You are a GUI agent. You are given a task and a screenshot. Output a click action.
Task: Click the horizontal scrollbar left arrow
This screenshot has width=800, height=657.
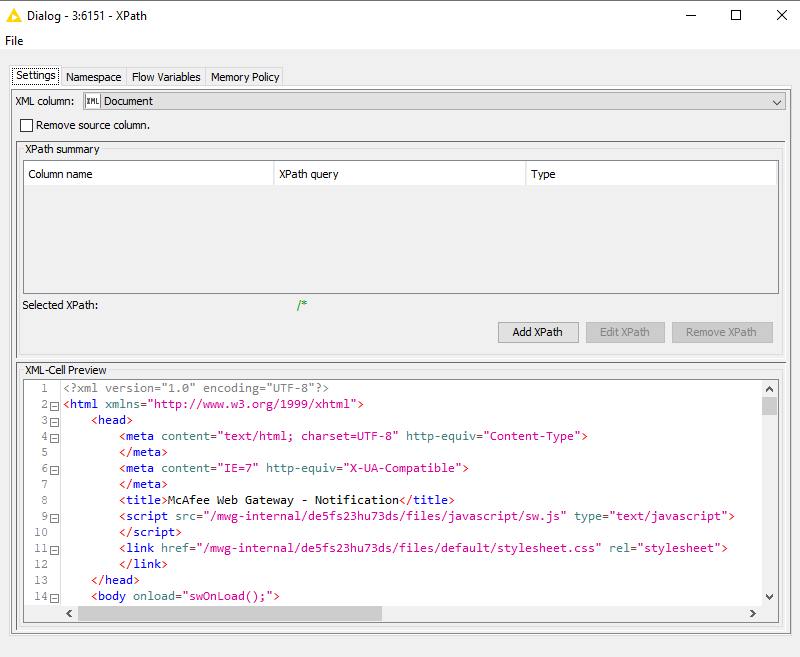pyautogui.click(x=69, y=614)
